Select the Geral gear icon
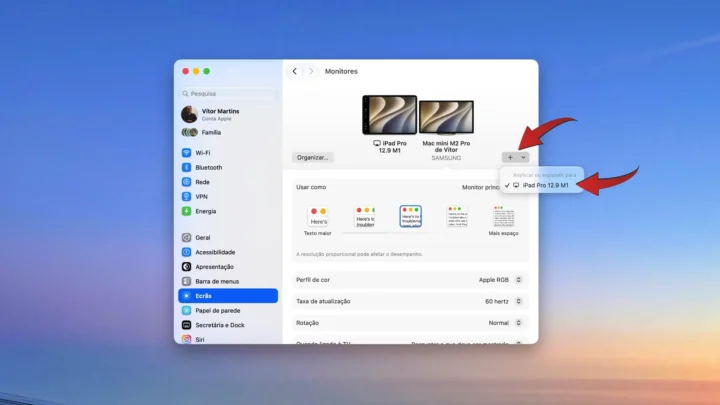 point(186,237)
